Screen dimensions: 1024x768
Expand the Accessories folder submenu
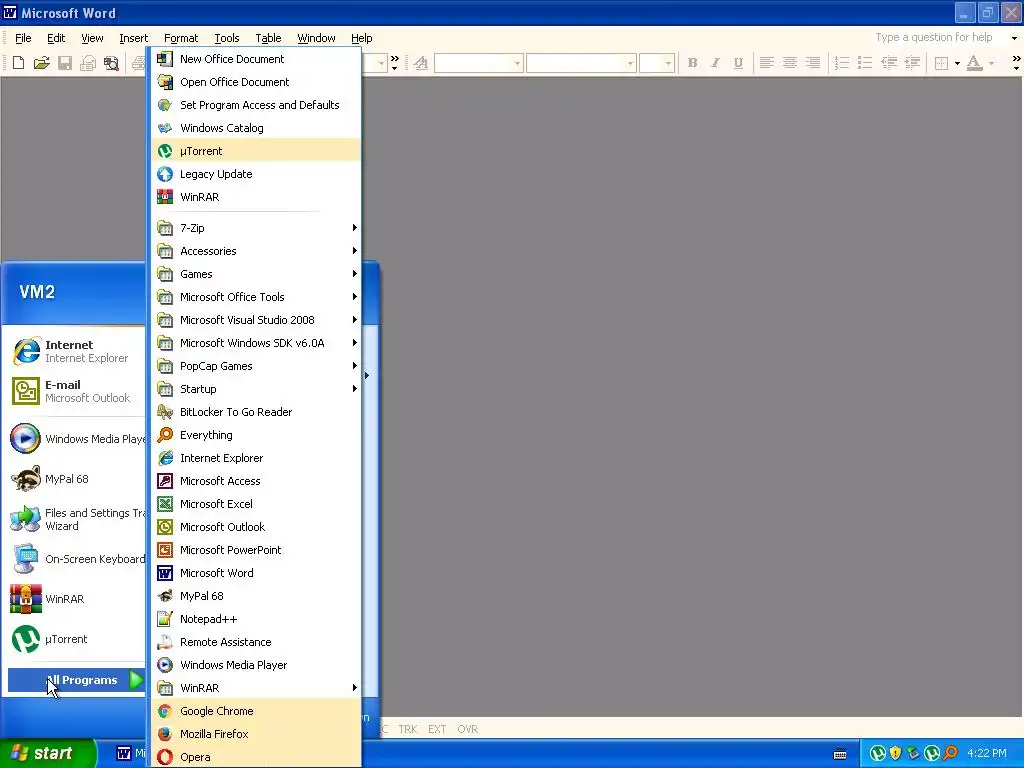click(x=256, y=251)
